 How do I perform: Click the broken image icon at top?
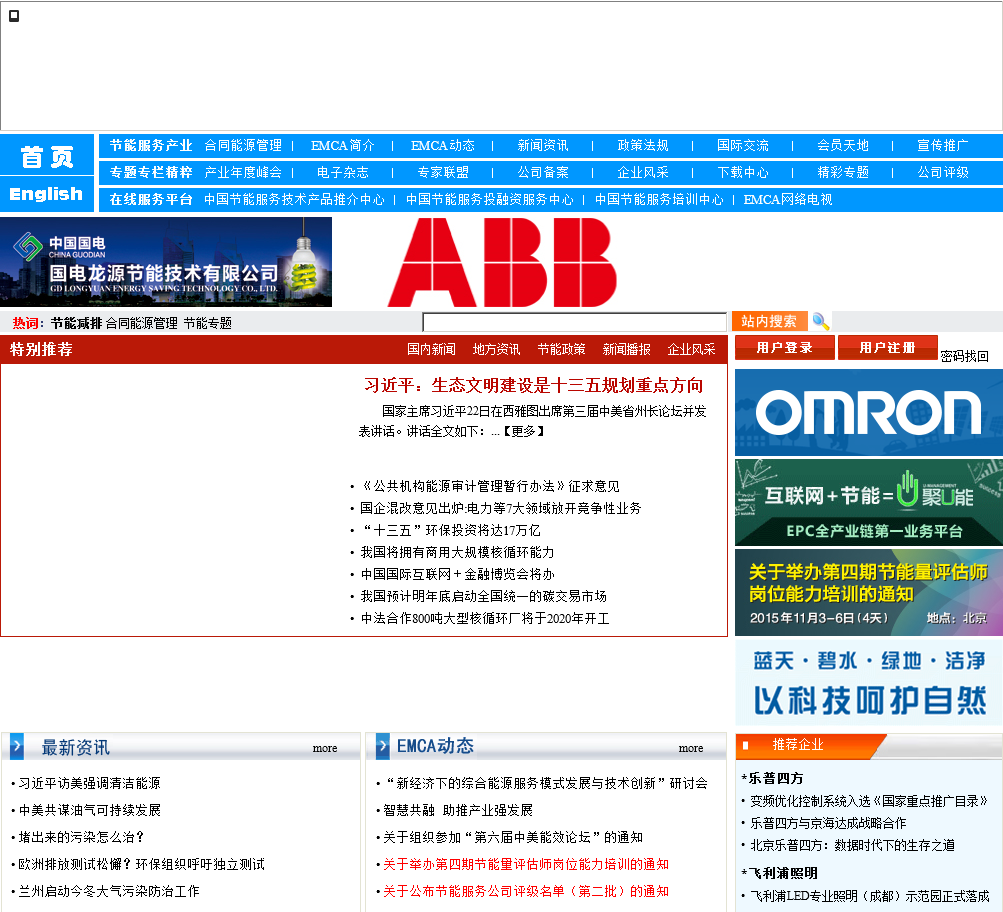point(14,16)
